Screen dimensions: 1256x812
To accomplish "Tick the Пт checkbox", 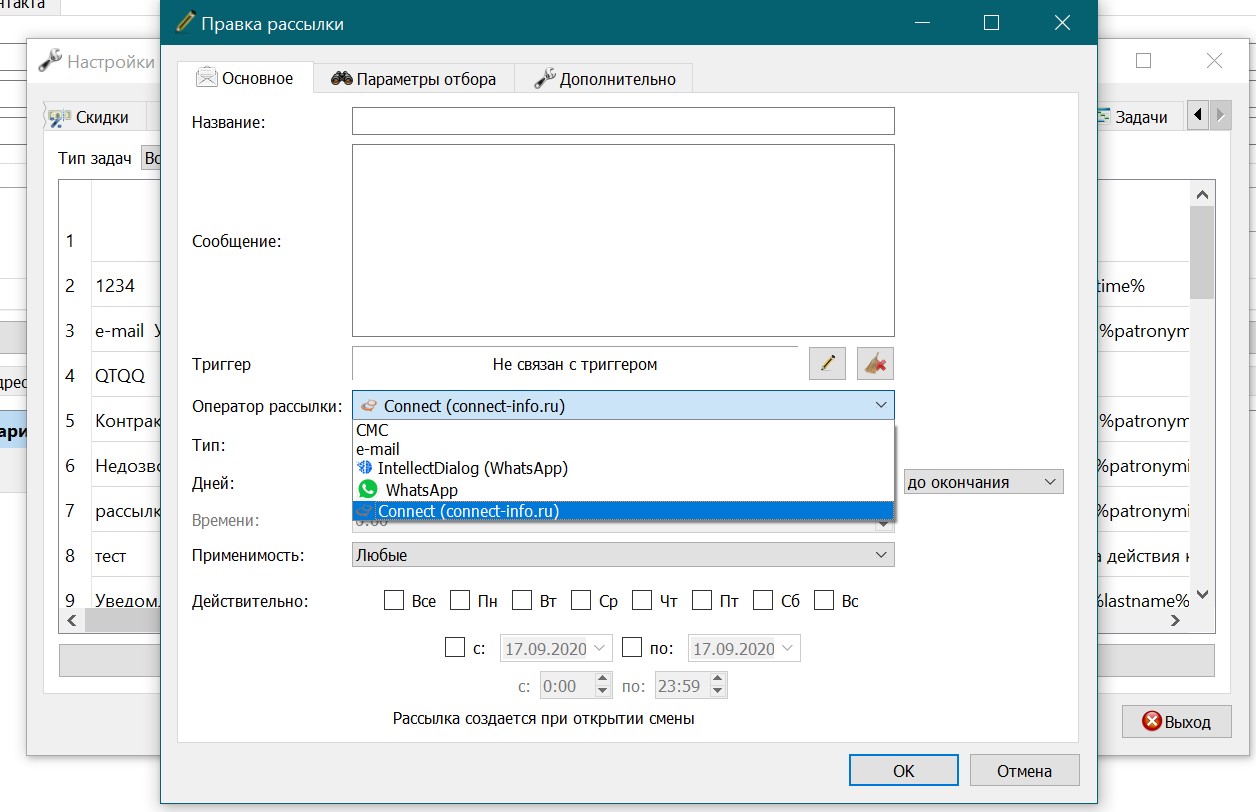I will pos(702,600).
